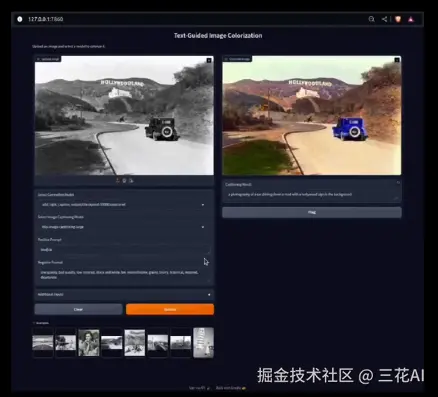The width and height of the screenshot is (438, 397).
Task: Select the tall last example thumbnail
Action: [x=203, y=342]
